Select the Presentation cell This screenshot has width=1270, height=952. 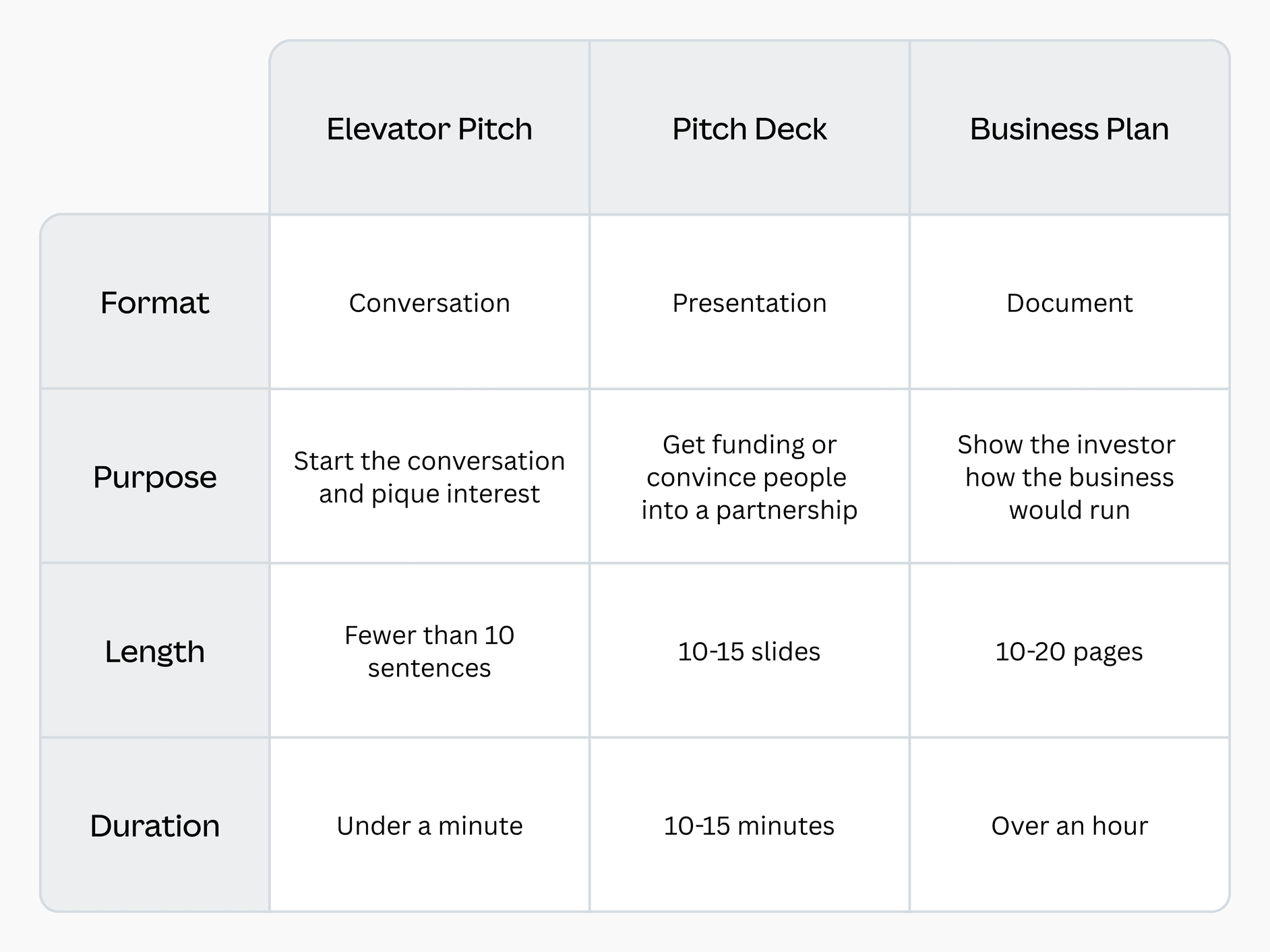point(749,303)
